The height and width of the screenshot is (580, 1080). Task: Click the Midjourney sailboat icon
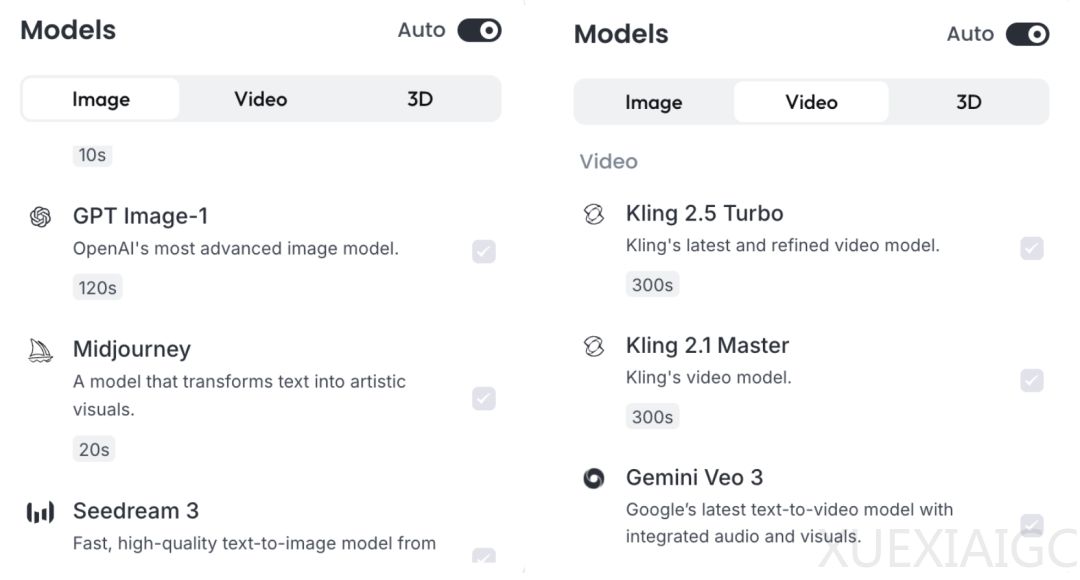tap(41, 351)
